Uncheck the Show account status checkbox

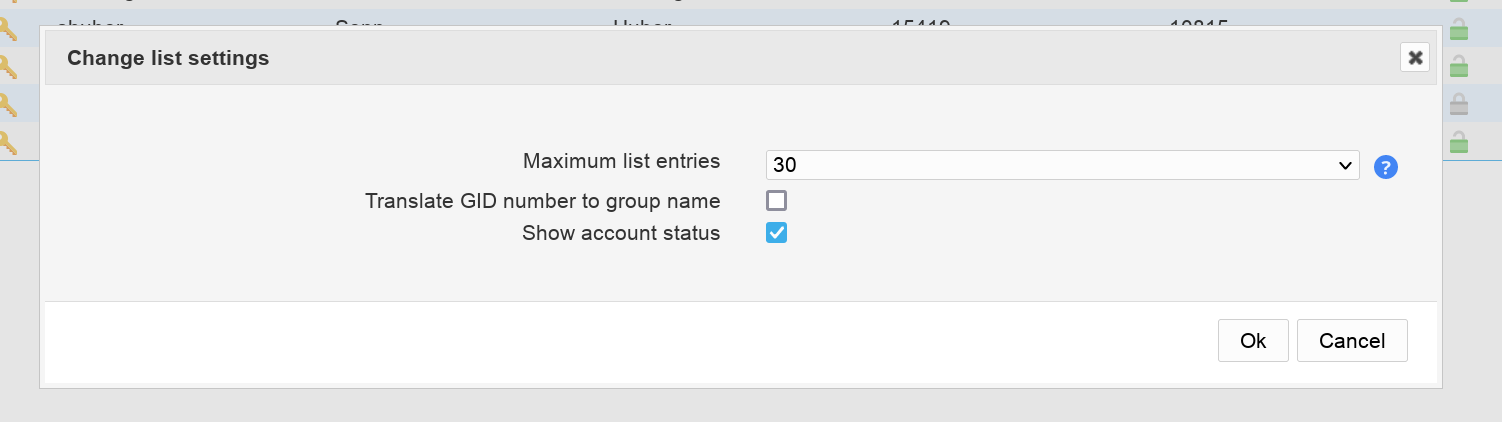(x=777, y=233)
